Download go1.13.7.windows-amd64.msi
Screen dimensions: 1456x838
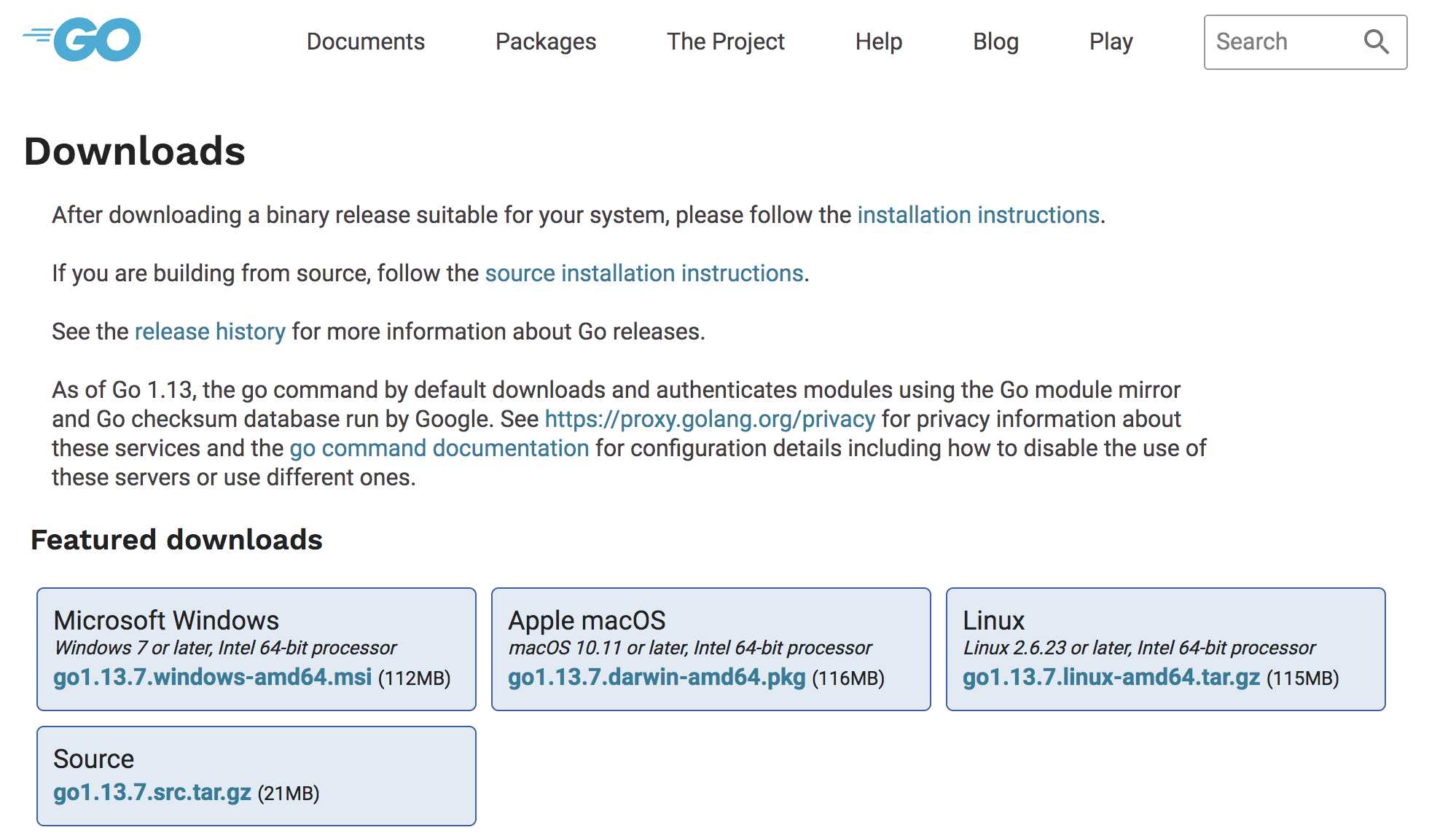(213, 677)
